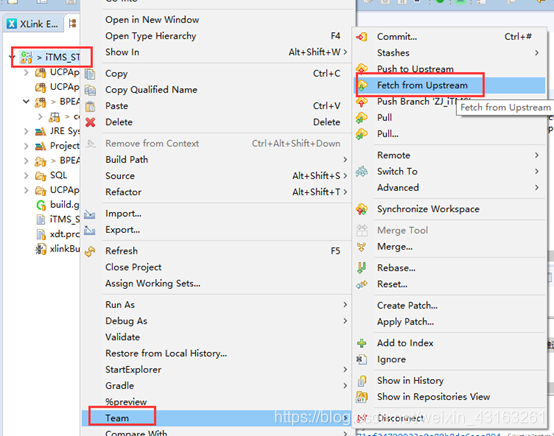Click the Synchronize Workspace icon

[x=362, y=209]
